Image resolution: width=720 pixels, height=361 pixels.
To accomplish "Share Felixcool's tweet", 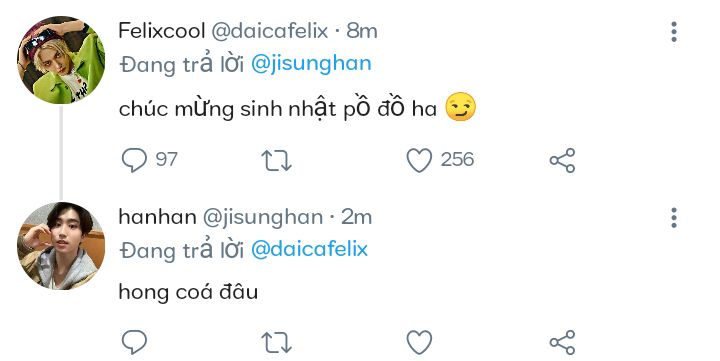I will click(562, 160).
